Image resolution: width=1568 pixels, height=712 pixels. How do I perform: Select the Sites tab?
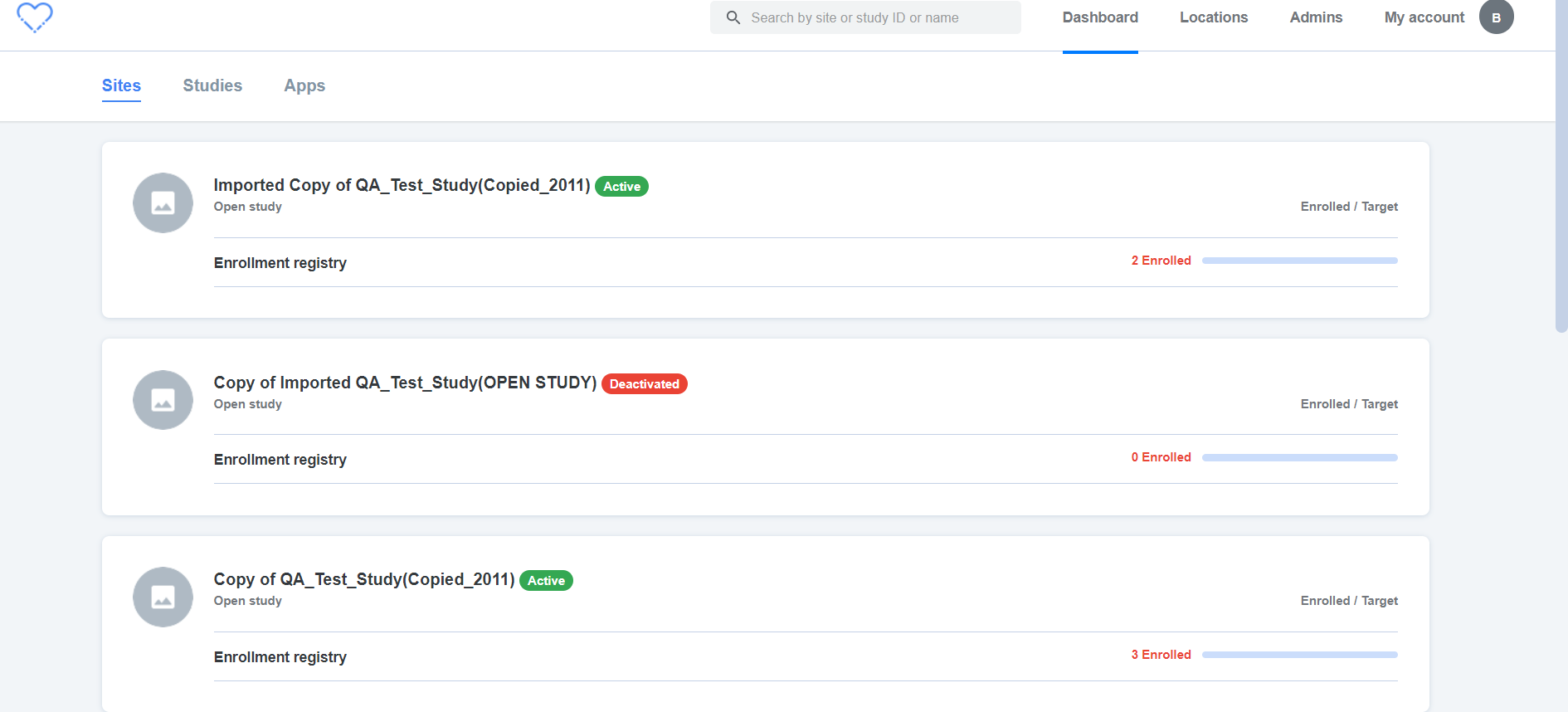click(121, 85)
